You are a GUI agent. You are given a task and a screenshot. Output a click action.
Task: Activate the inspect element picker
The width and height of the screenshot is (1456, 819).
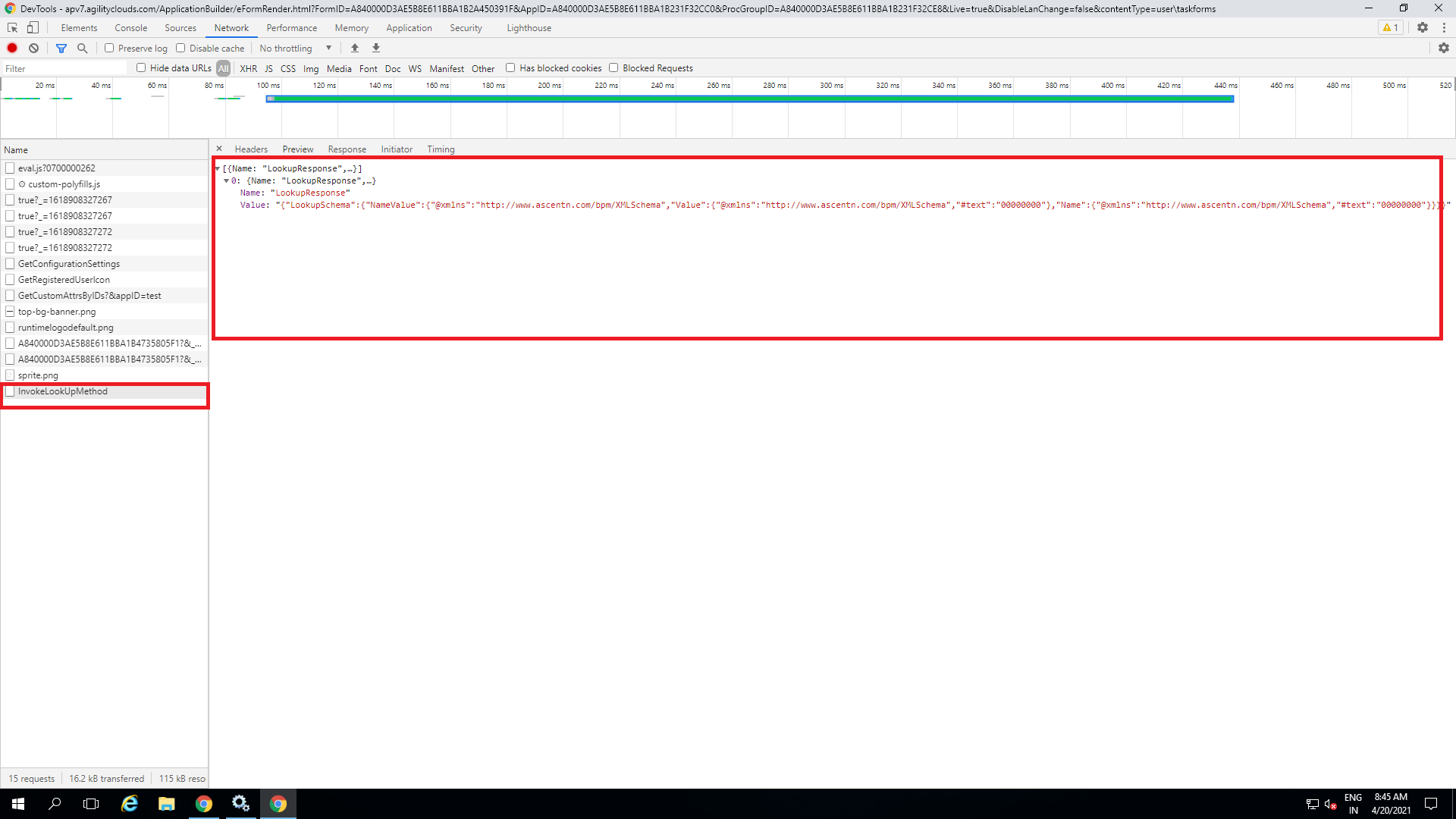click(x=12, y=27)
